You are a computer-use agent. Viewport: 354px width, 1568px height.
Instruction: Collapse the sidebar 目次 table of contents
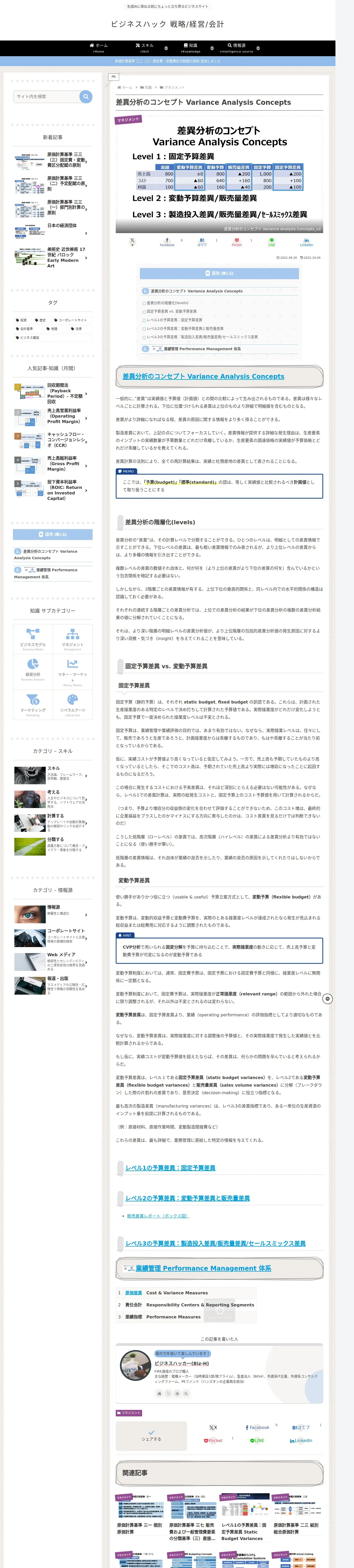point(53,534)
